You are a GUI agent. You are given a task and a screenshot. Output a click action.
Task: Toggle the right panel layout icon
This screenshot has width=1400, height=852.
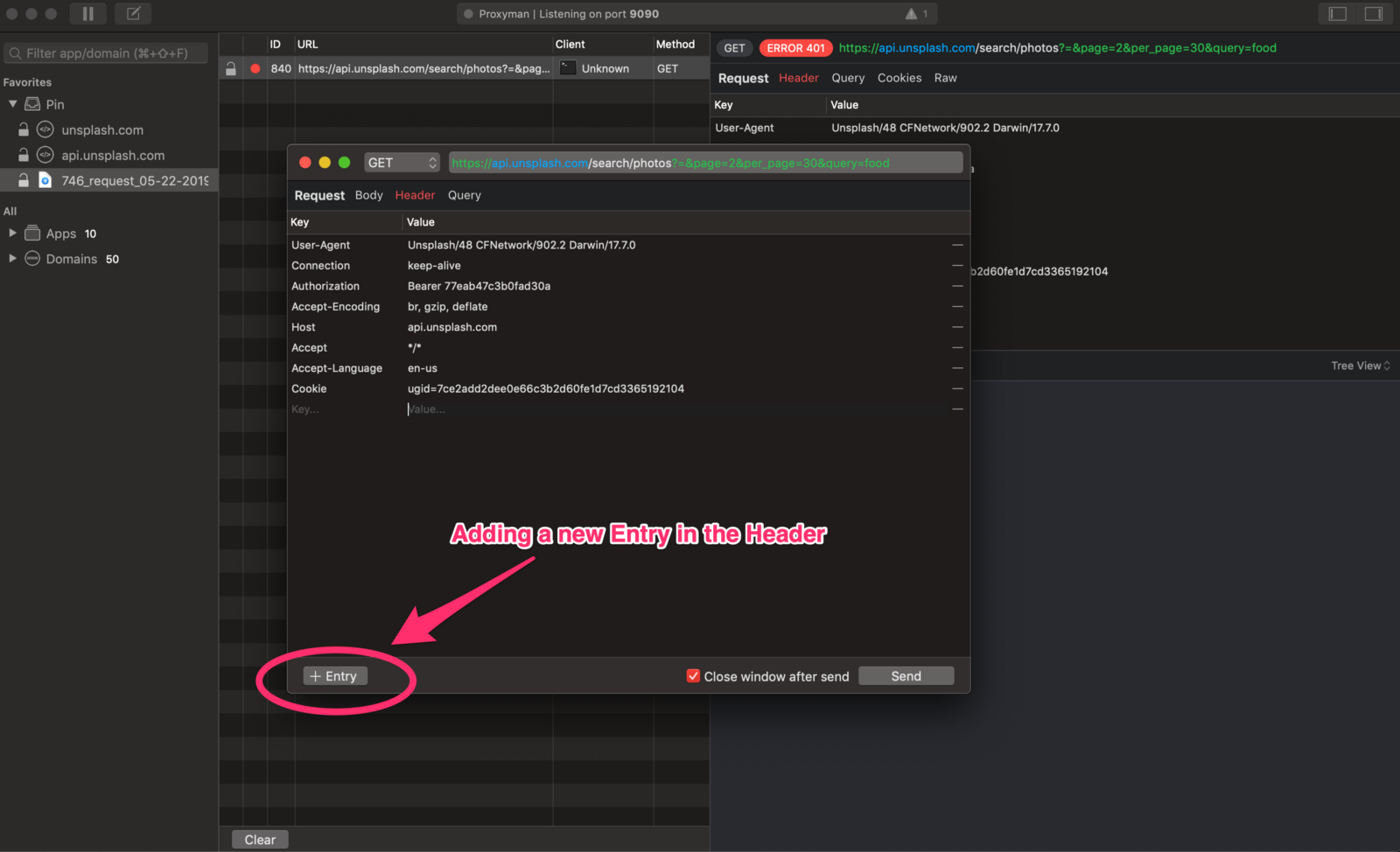[1374, 14]
